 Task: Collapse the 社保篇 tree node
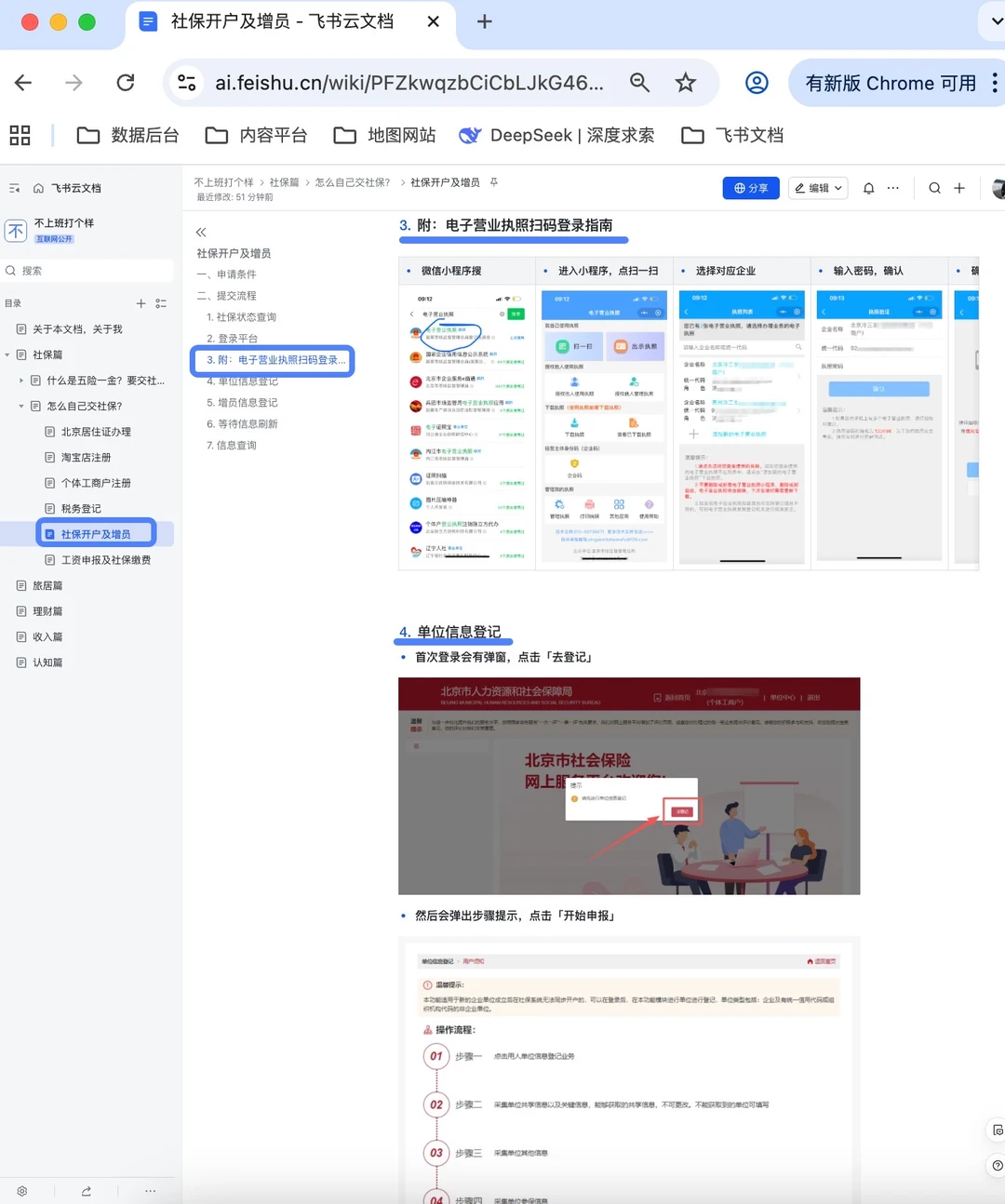point(7,355)
